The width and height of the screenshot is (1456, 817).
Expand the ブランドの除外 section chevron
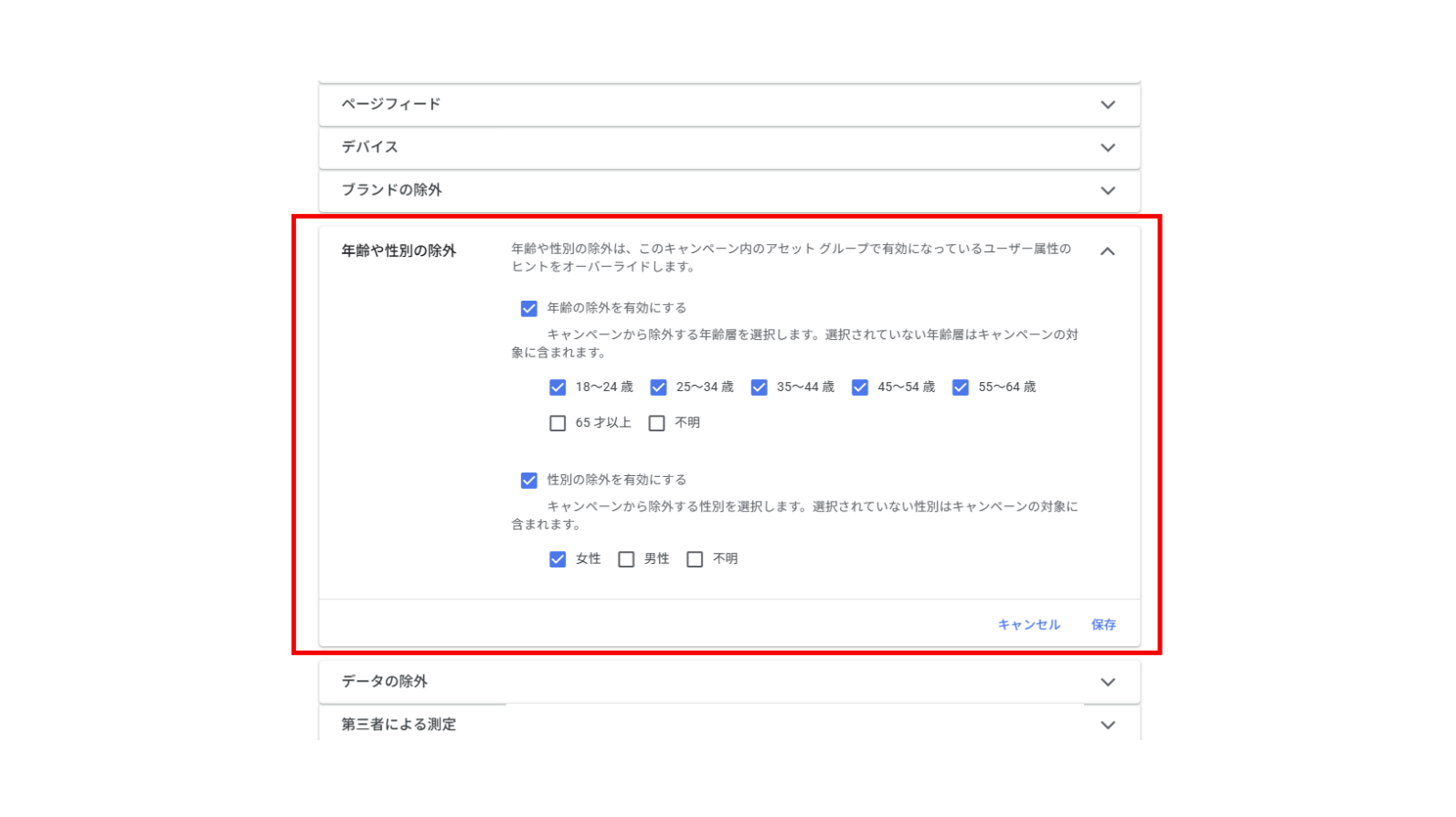point(1107,191)
